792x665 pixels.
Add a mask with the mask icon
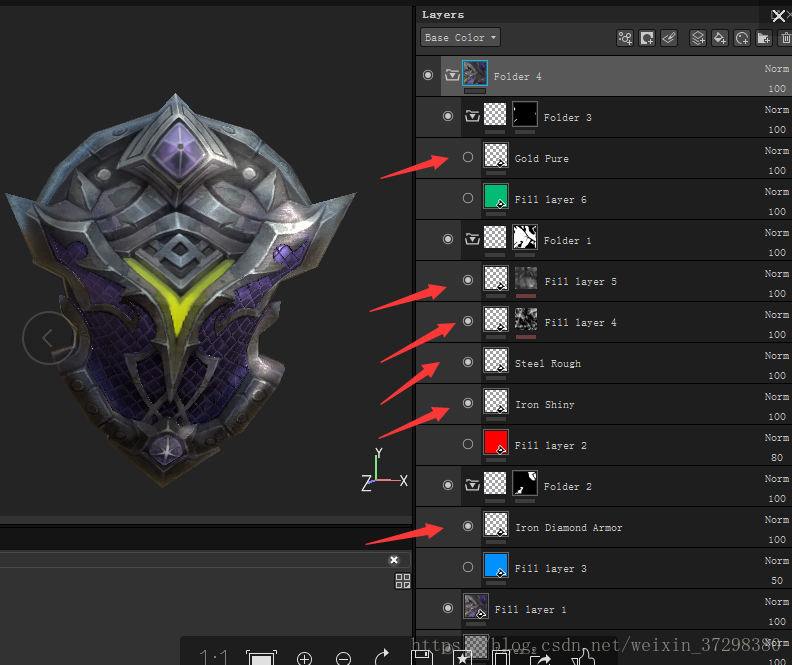[647, 38]
